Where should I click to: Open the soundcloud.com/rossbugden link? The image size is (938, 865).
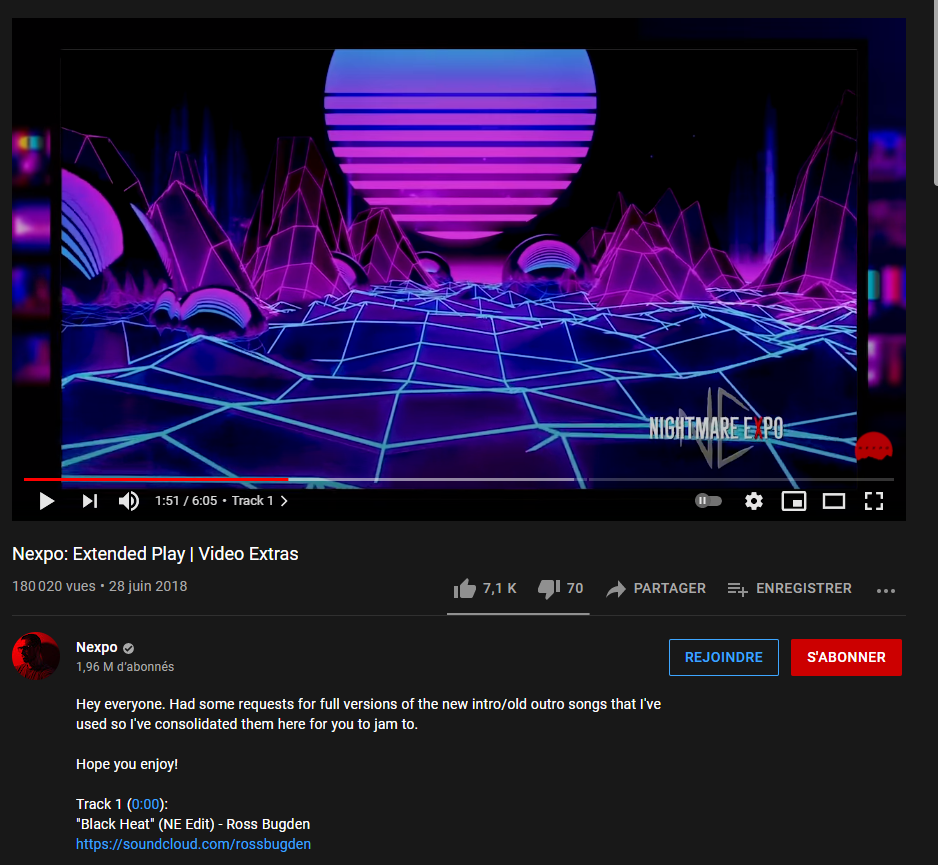click(x=193, y=844)
